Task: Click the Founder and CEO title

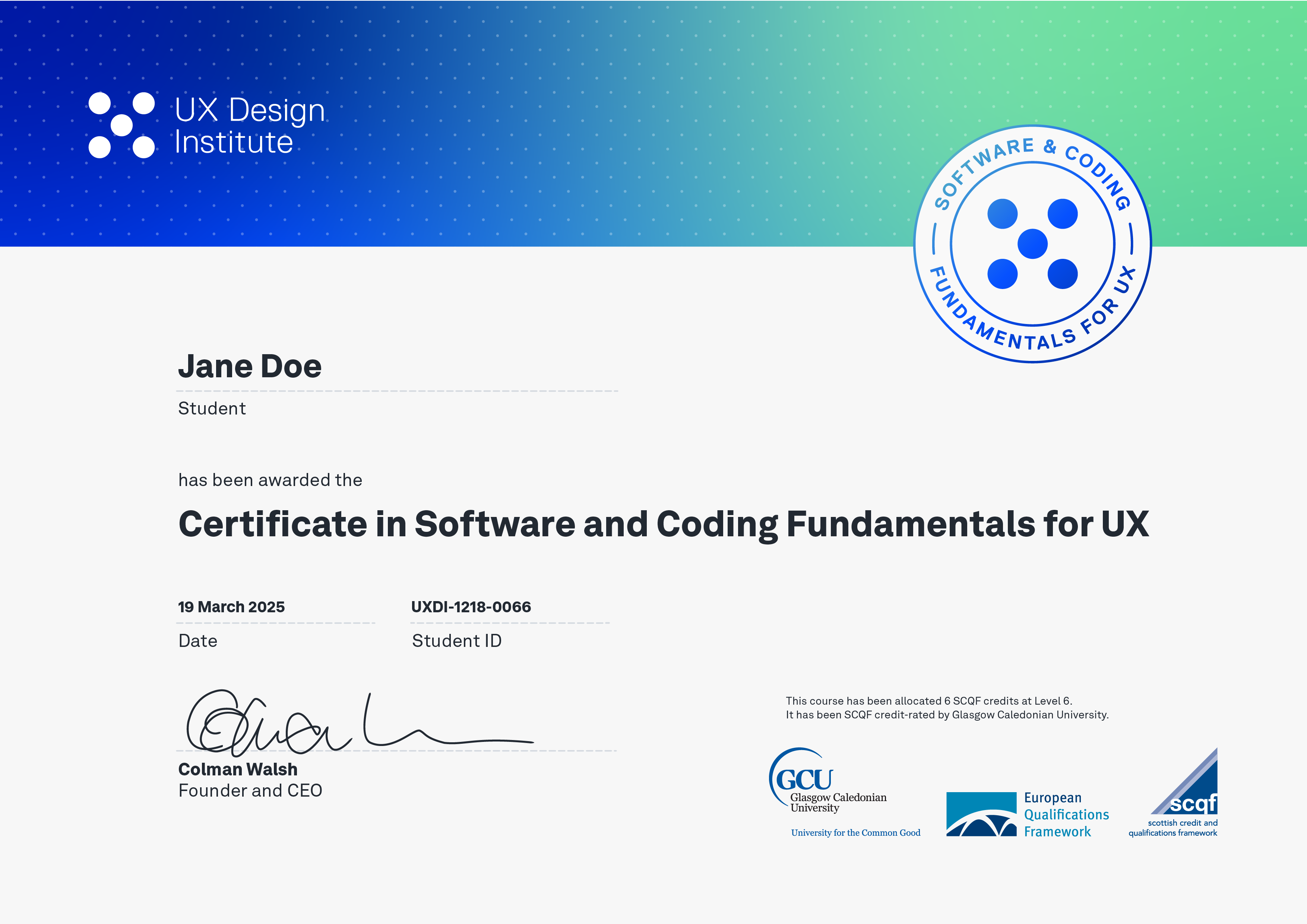Action: (x=250, y=790)
